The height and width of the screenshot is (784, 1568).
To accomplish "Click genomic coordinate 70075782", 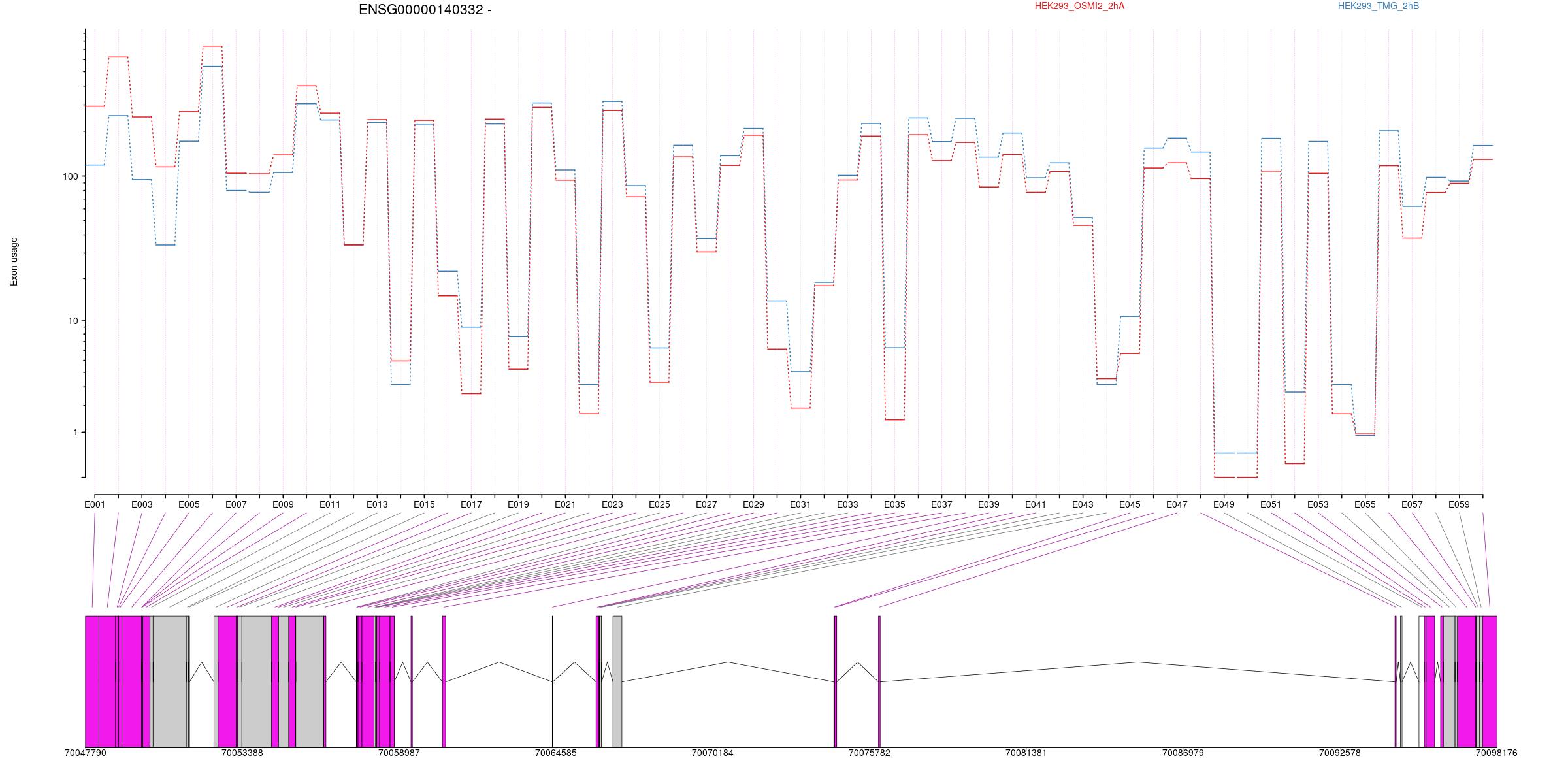I will click(x=870, y=753).
